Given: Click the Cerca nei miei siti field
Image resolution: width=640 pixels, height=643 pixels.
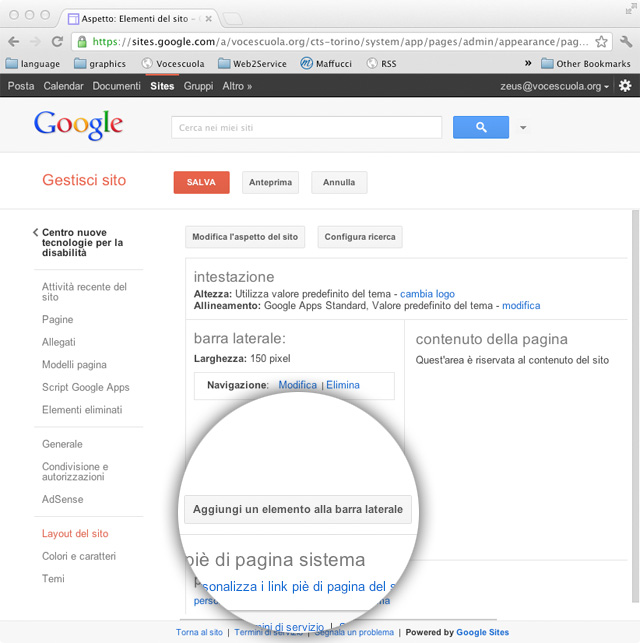Looking at the screenshot, I should 306,128.
